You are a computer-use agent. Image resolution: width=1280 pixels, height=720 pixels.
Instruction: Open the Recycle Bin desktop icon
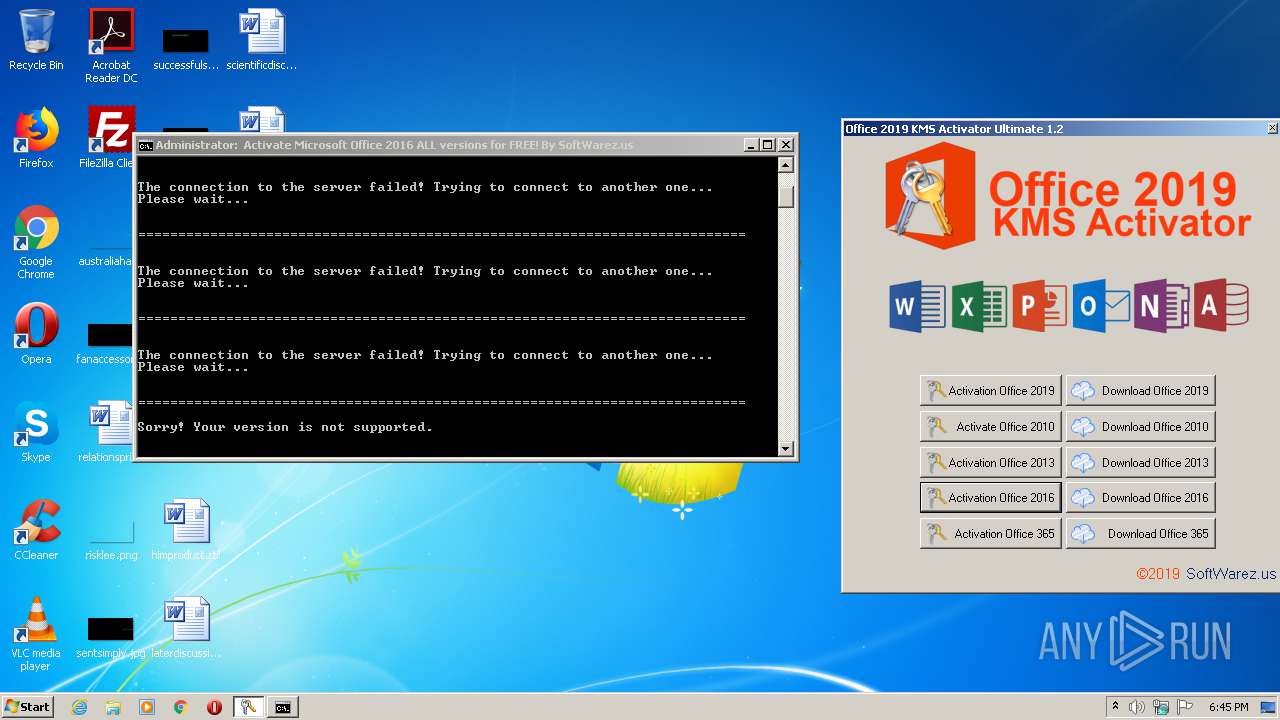36,41
